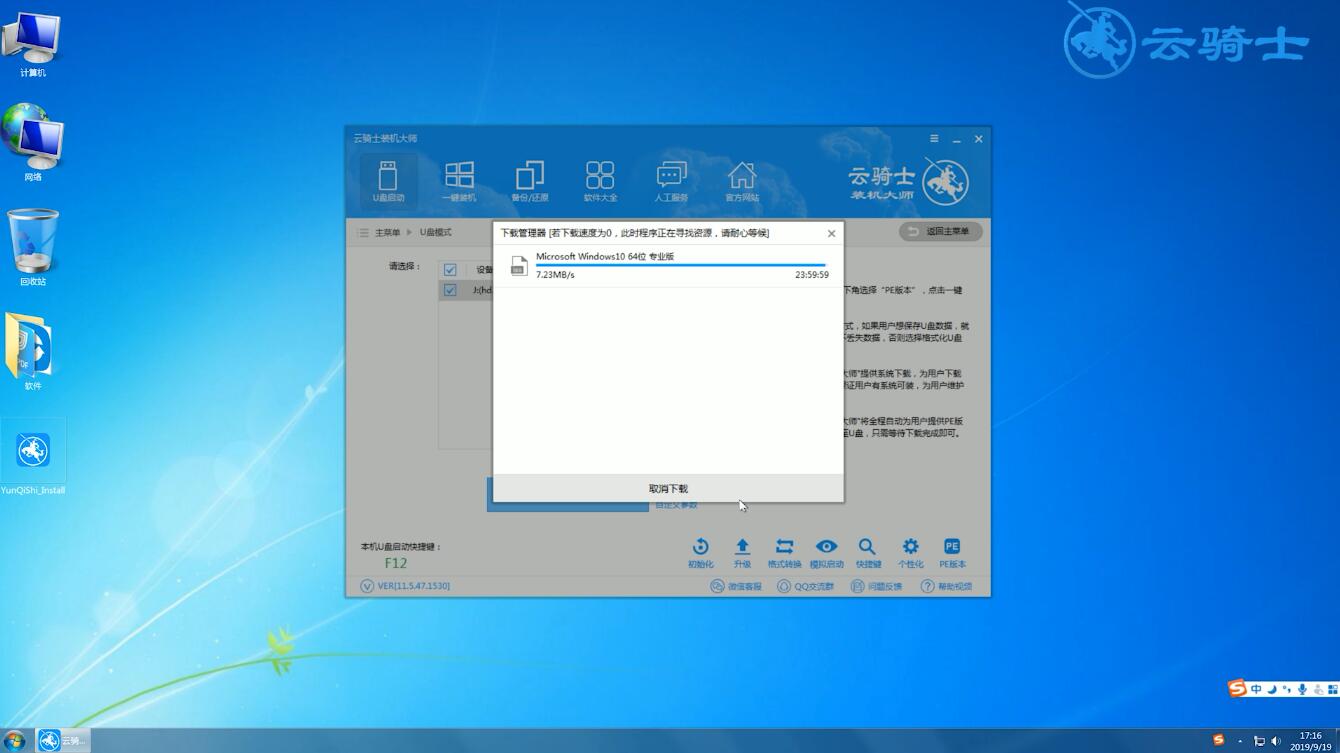Click the 7.23MB/s download speed text
Viewport: 1340px width, 753px height.
click(x=555, y=275)
